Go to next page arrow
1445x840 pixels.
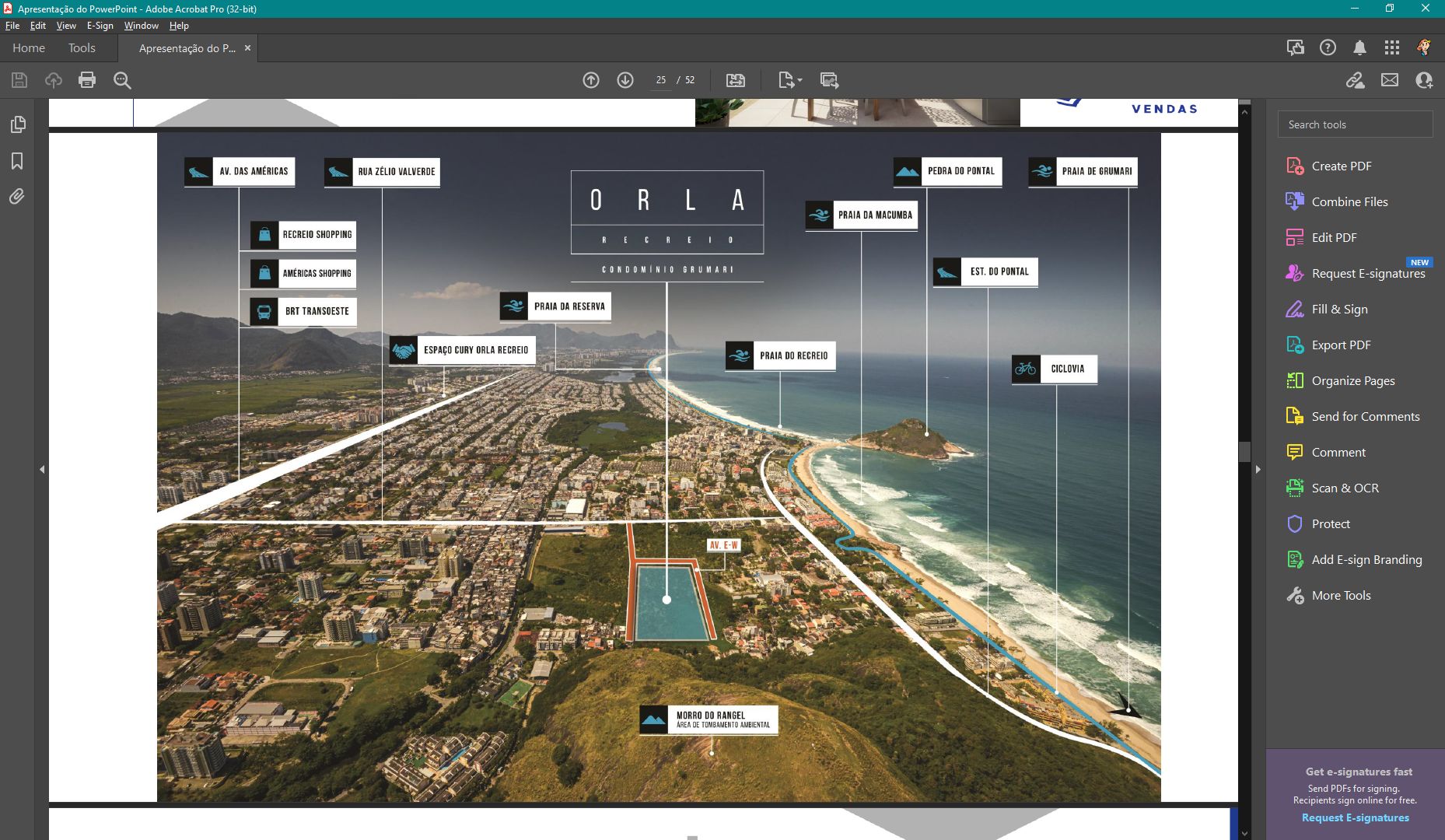tap(625, 80)
